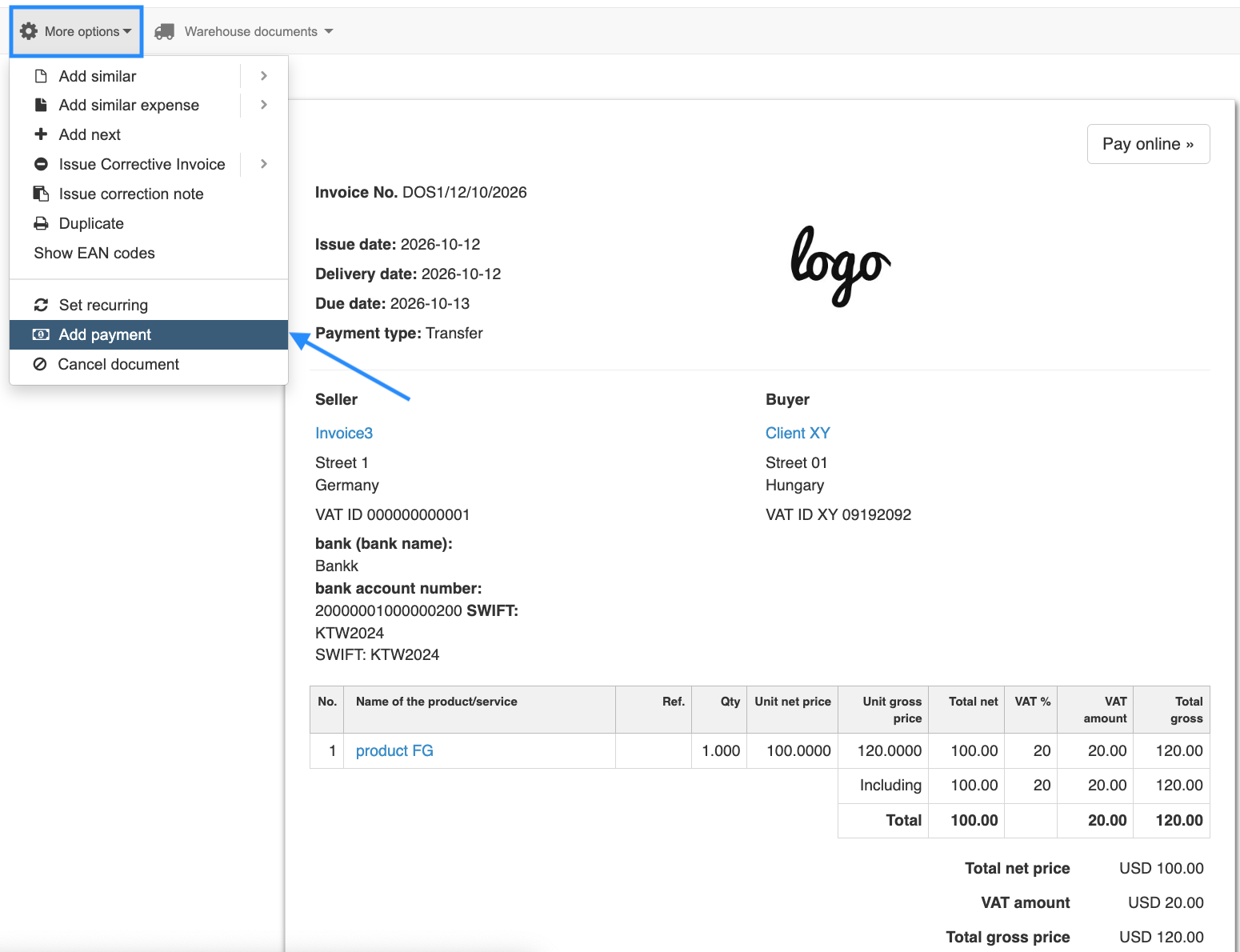The width and height of the screenshot is (1240, 952).
Task: Click the company logo image
Action: (x=840, y=266)
